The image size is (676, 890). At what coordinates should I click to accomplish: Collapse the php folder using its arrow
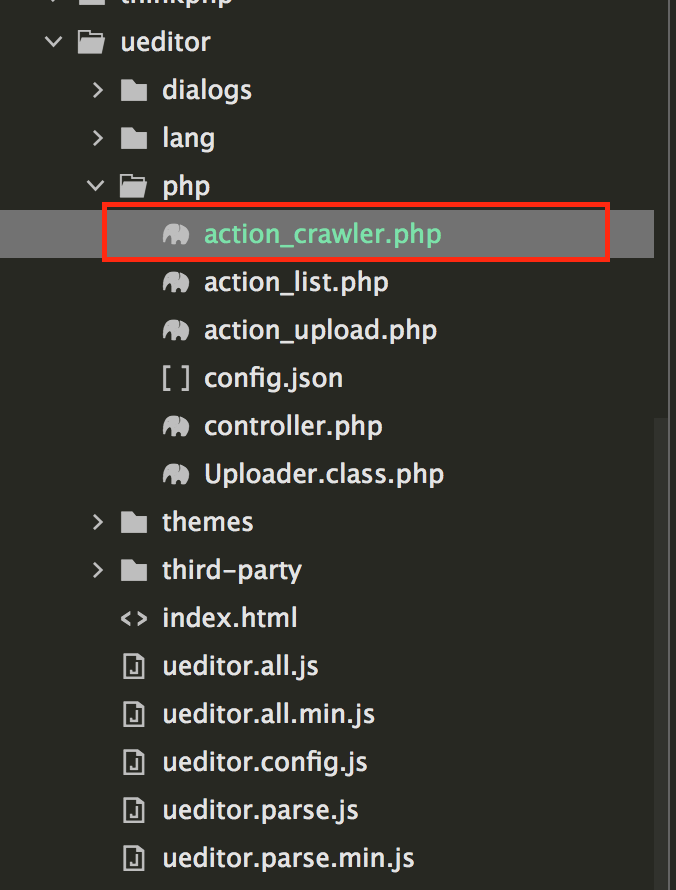(95, 185)
